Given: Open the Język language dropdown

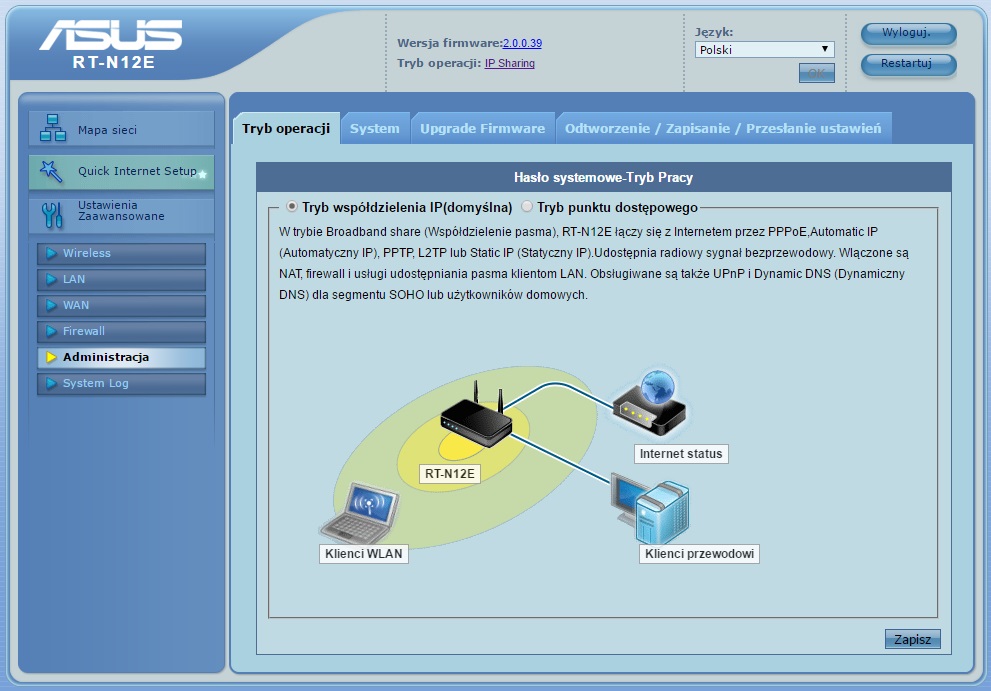Looking at the screenshot, I should pyautogui.click(x=764, y=50).
